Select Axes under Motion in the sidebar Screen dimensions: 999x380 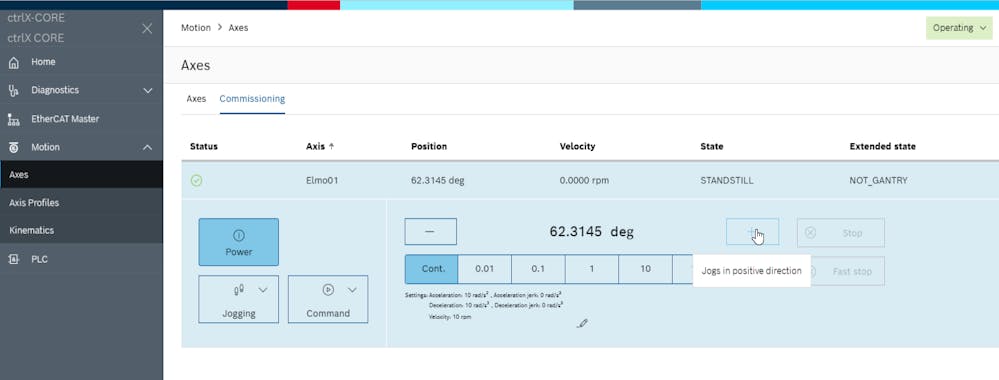82,174
